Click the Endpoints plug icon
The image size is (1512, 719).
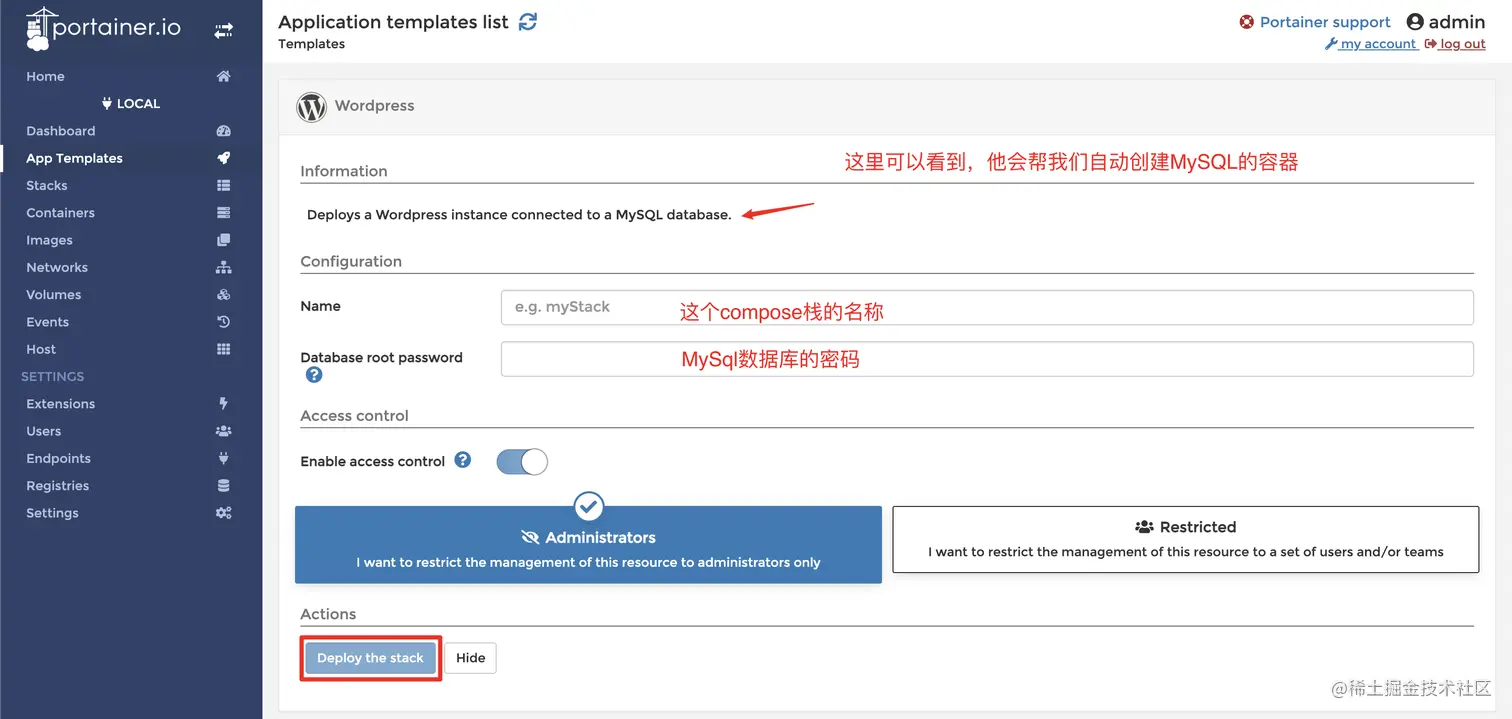pyautogui.click(x=224, y=458)
